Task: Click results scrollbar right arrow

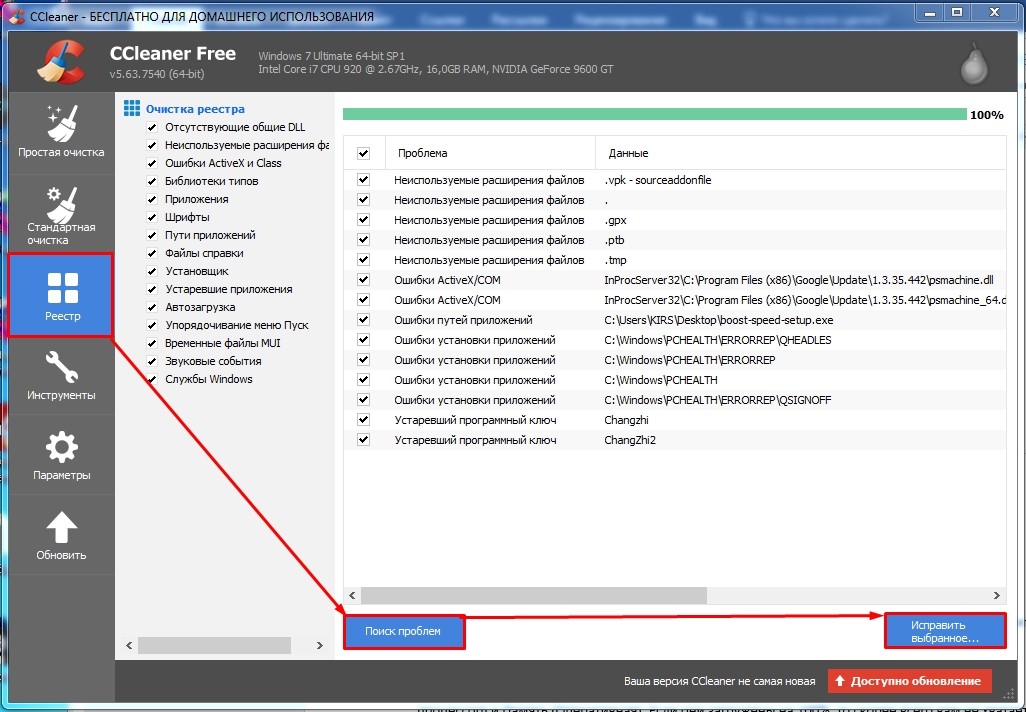Action: pyautogui.click(x=997, y=596)
